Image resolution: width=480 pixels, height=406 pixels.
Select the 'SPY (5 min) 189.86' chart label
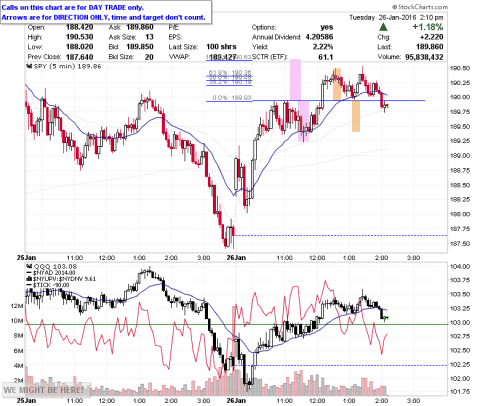[x=68, y=67]
